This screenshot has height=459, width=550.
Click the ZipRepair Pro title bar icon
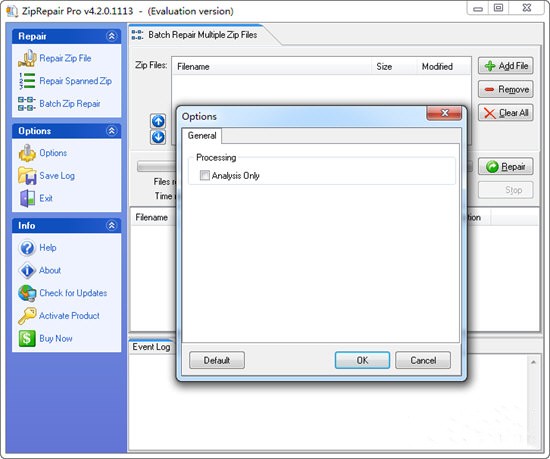pos(12,11)
